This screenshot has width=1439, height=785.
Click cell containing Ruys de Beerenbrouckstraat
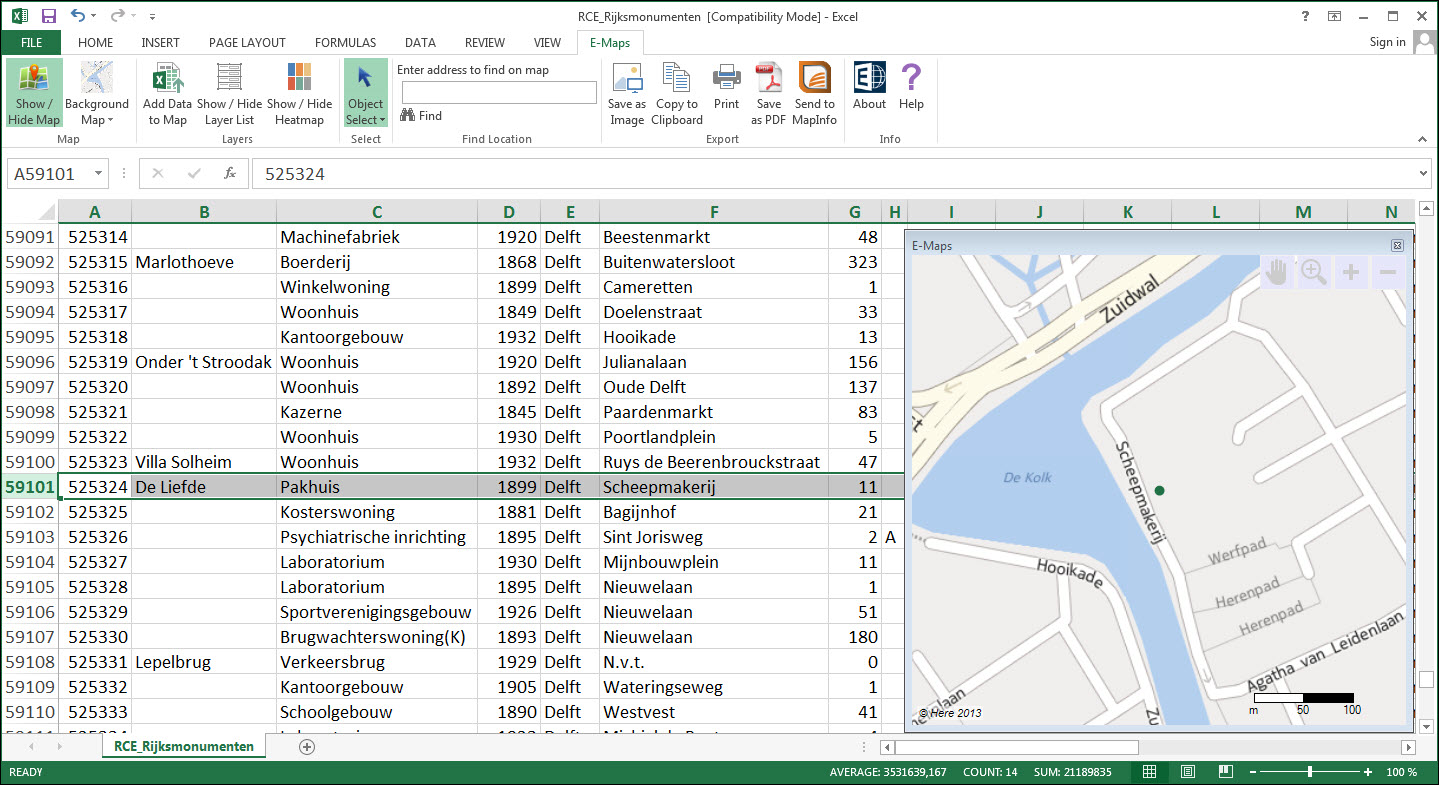pyautogui.click(x=714, y=462)
